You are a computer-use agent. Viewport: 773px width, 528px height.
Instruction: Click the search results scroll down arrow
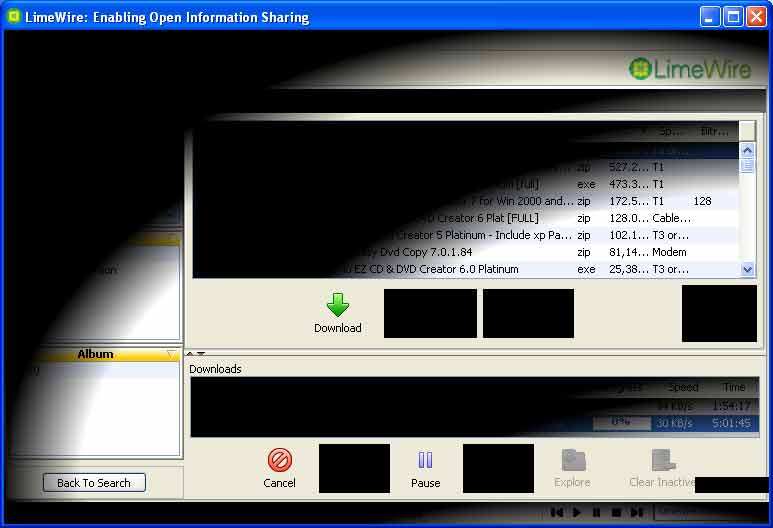pyautogui.click(x=747, y=269)
